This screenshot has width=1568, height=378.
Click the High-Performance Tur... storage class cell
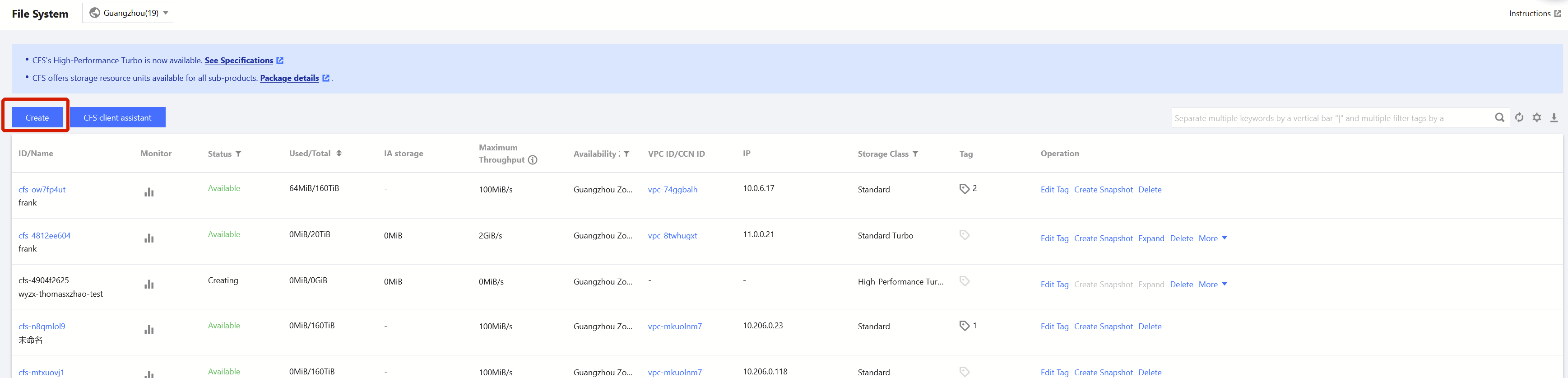tap(900, 282)
